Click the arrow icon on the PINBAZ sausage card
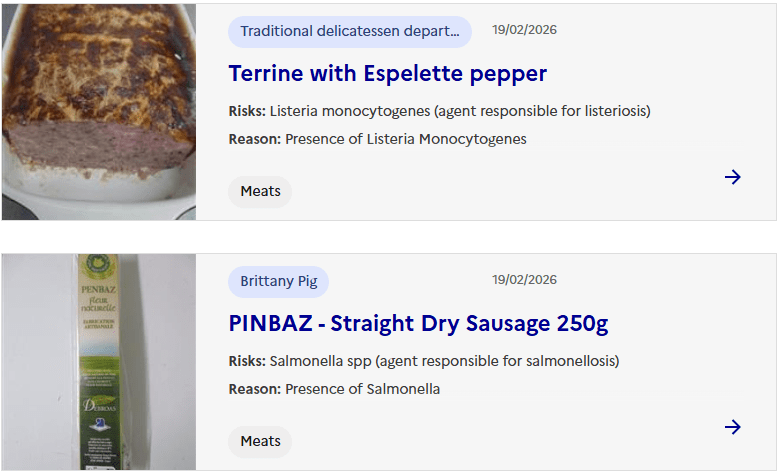The height and width of the screenshot is (474, 777). tap(732, 427)
